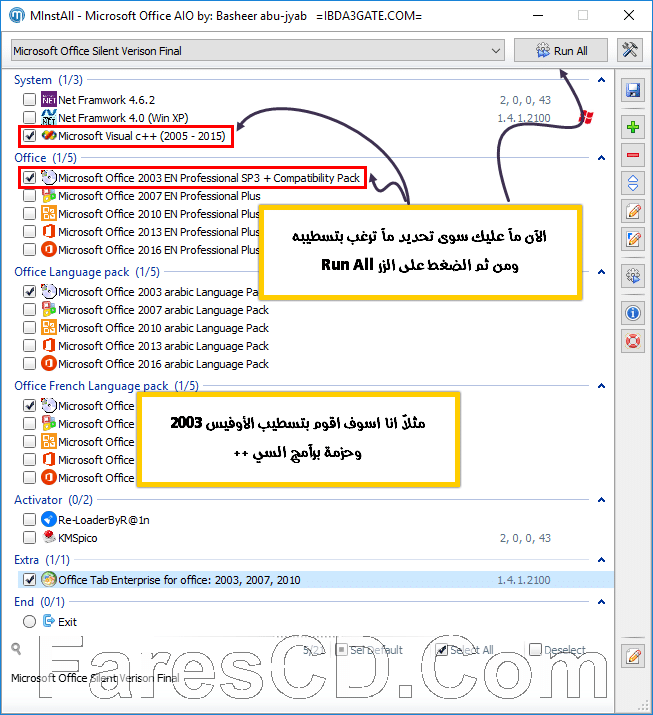653x715 pixels.
Task: Uncheck the Office Tab Enterprise checkbox
Action: [x=29, y=580]
